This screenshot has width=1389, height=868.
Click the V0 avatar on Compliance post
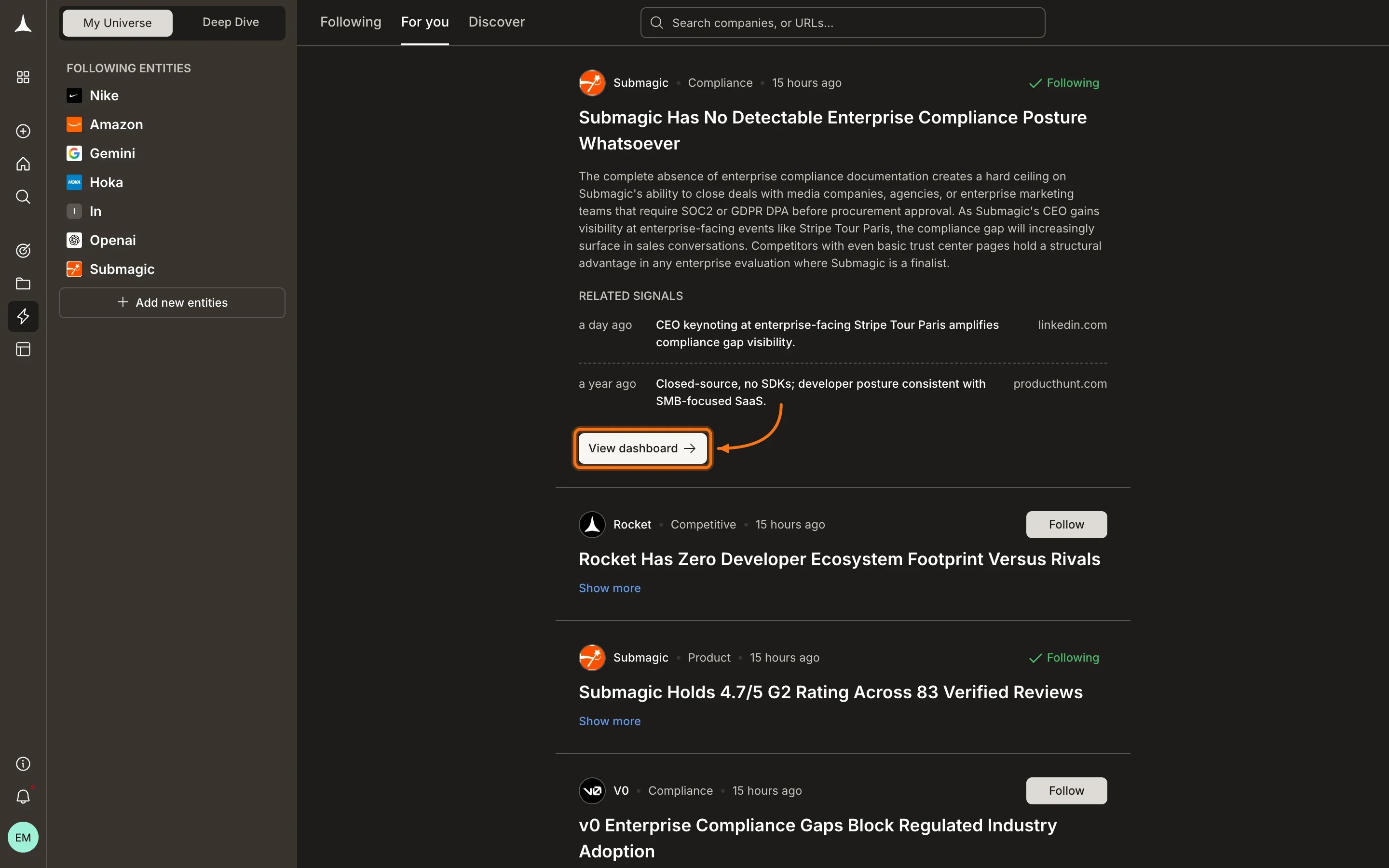point(592,790)
